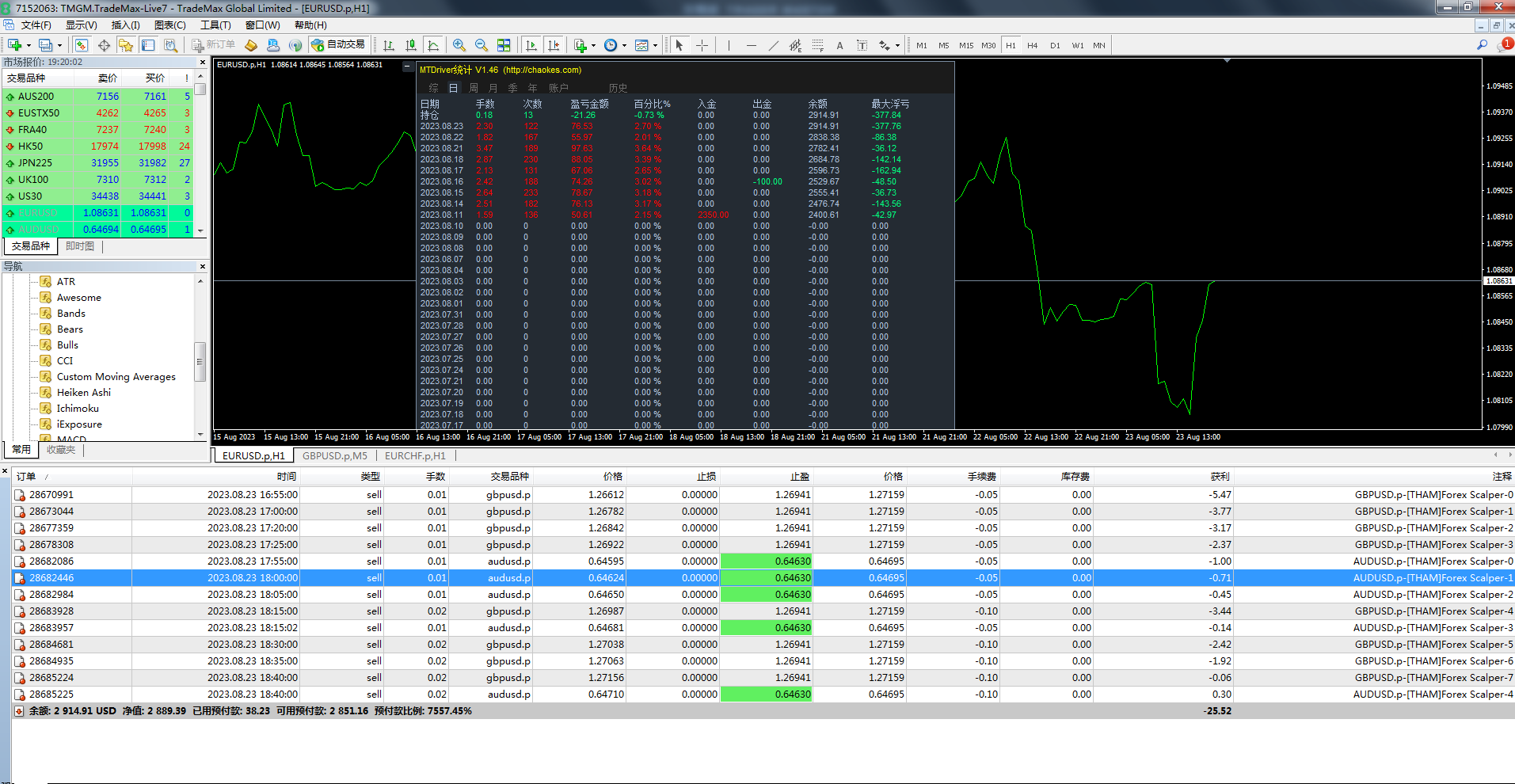Open the 图表(C) menu

(x=169, y=25)
